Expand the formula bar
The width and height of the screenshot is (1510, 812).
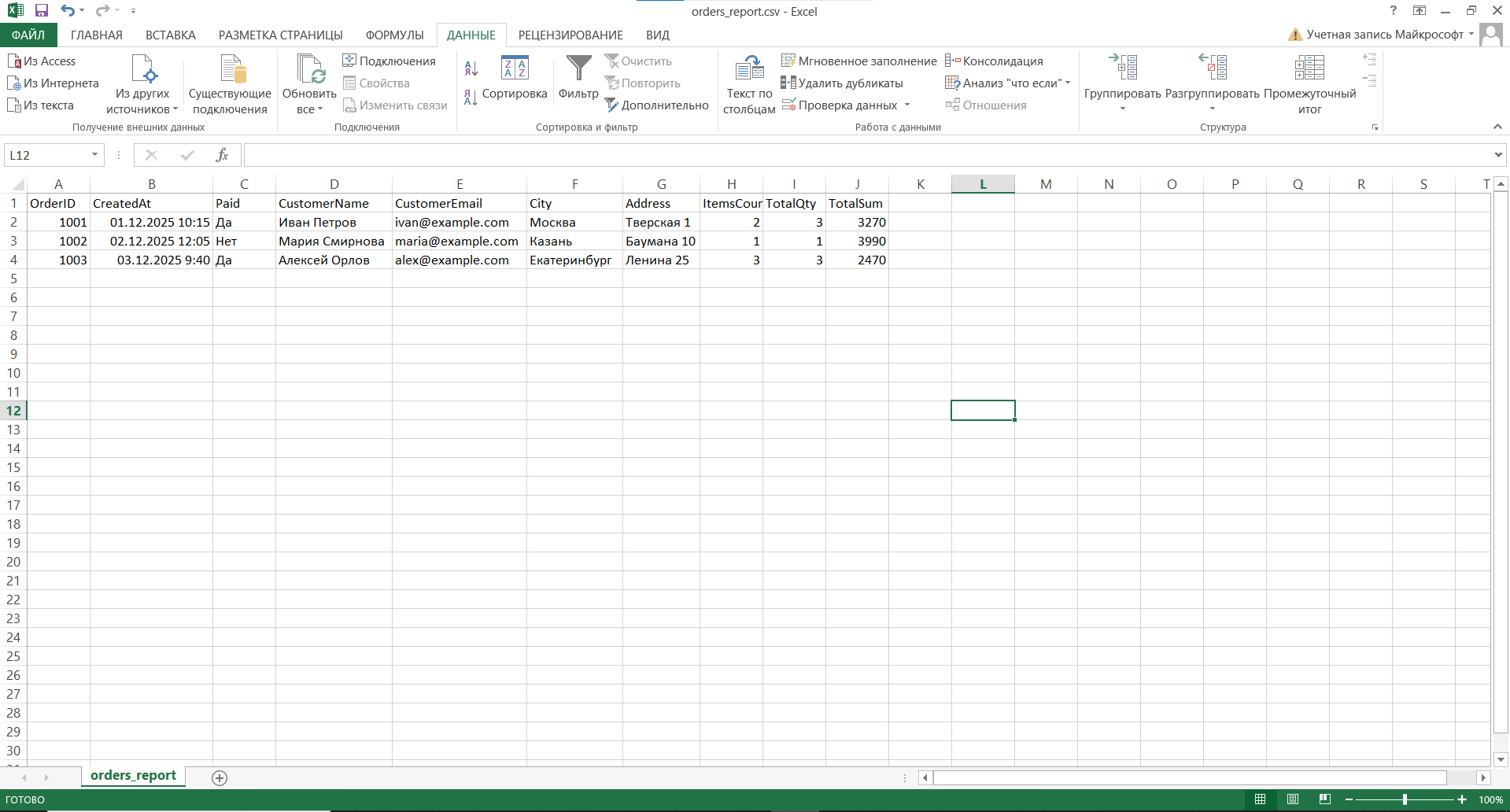coord(1498,155)
